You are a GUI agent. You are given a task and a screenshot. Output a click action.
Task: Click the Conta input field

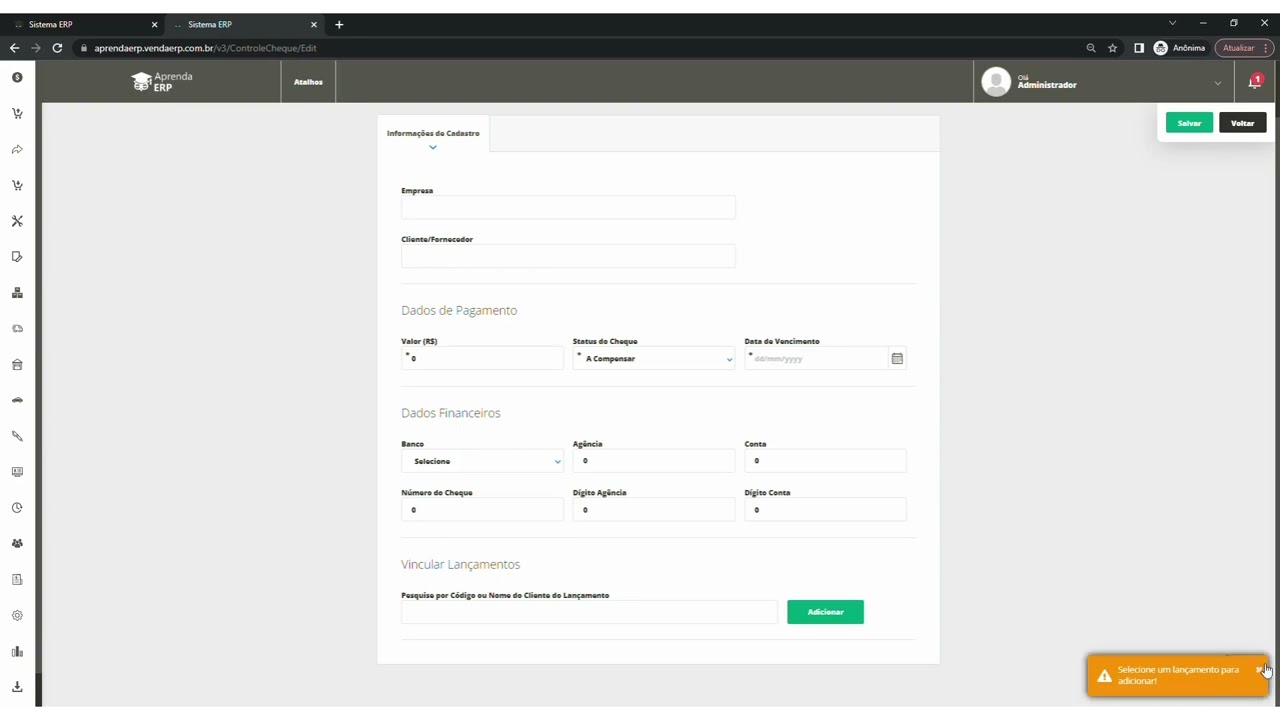tap(825, 461)
